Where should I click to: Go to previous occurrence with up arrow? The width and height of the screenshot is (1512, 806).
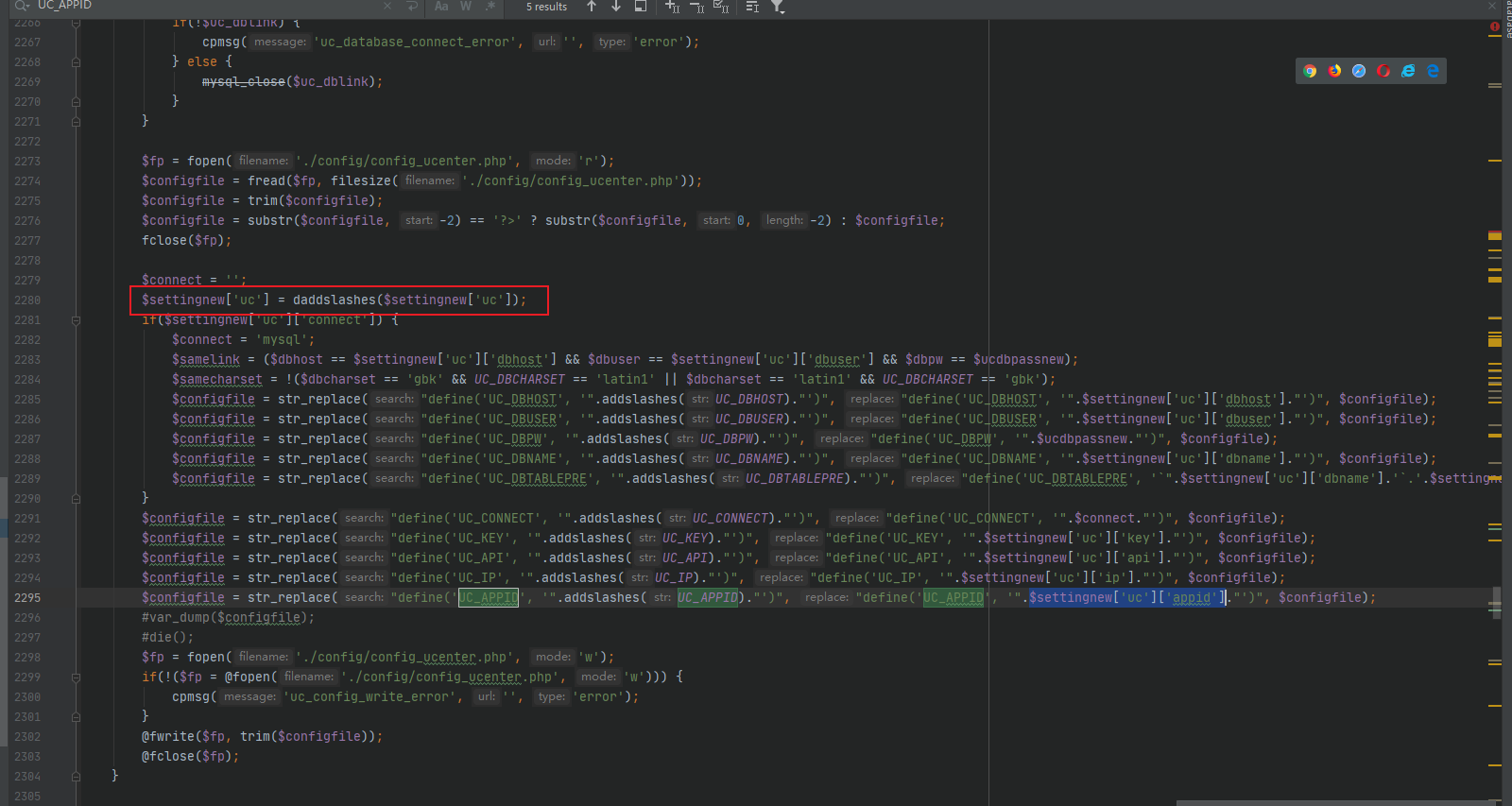tap(592, 6)
